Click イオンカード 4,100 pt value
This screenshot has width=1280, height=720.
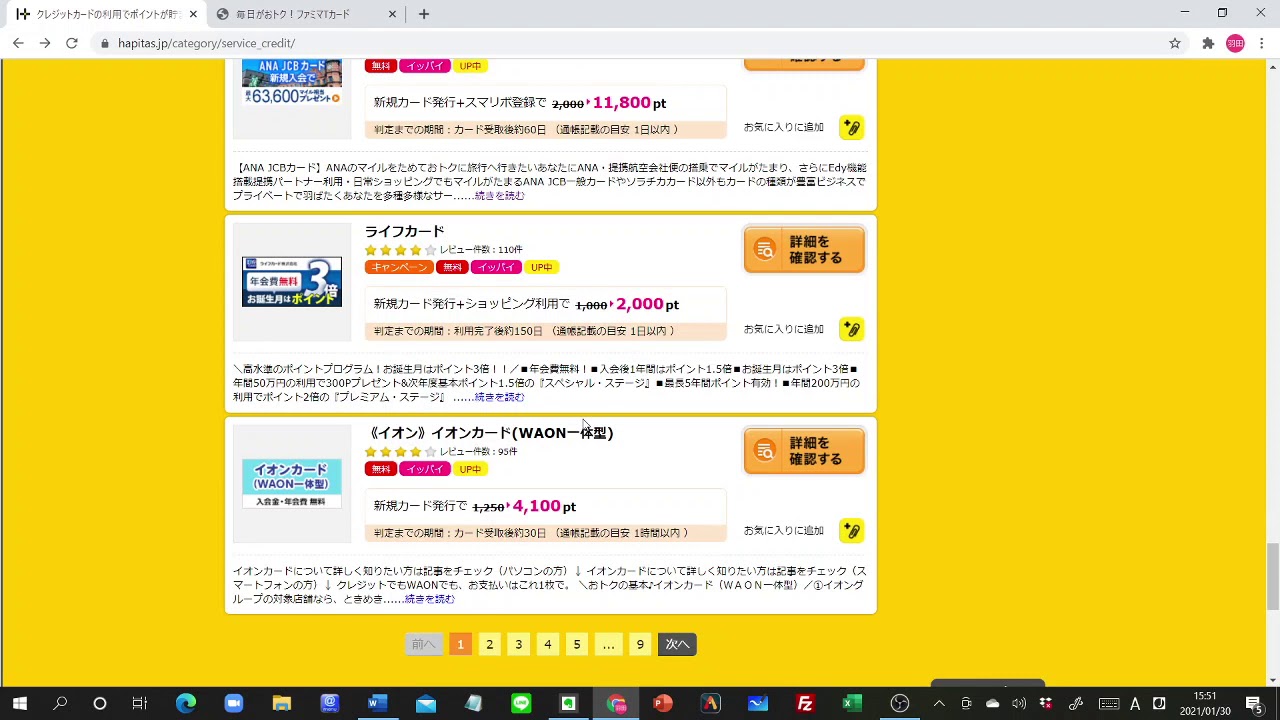[544, 506]
